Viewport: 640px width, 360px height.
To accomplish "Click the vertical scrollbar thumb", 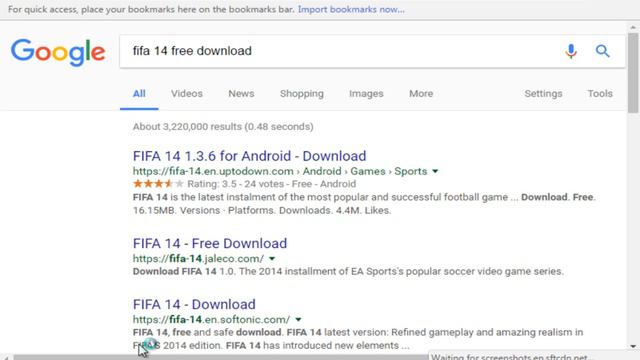I will point(633,73).
